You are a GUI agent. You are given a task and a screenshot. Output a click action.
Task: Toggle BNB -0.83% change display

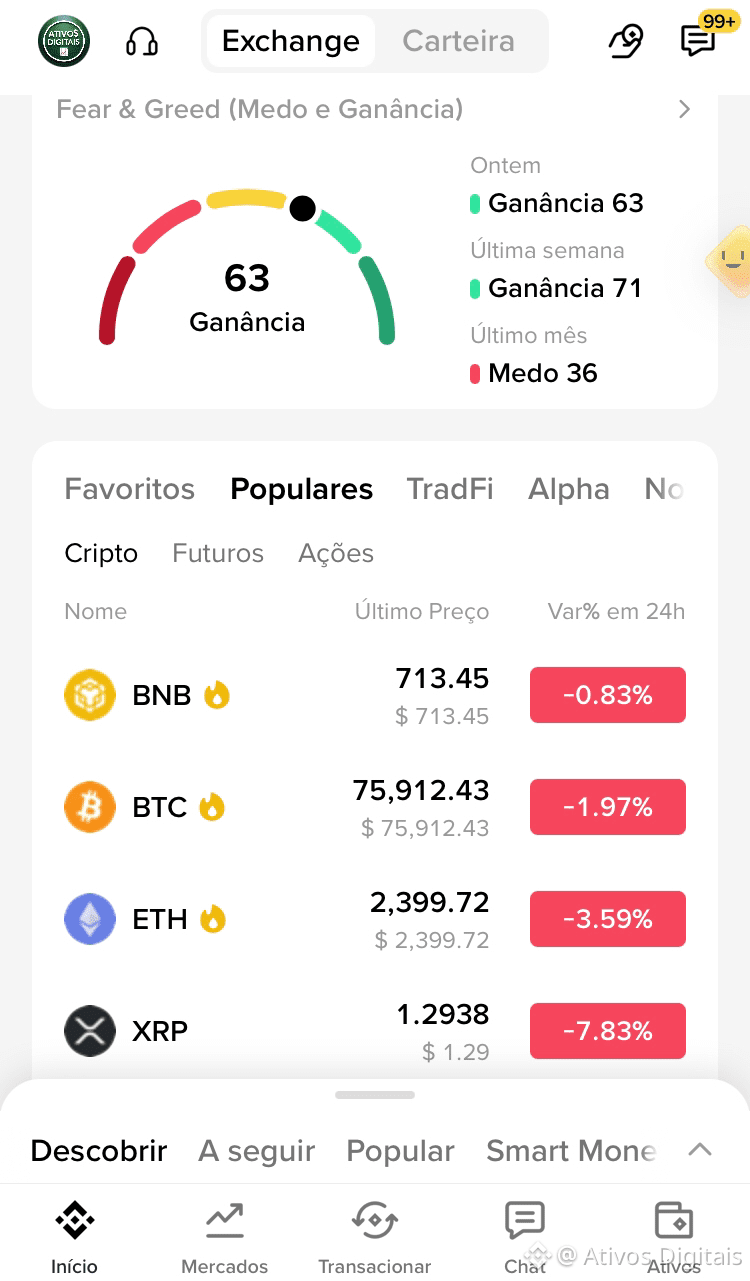click(x=608, y=695)
